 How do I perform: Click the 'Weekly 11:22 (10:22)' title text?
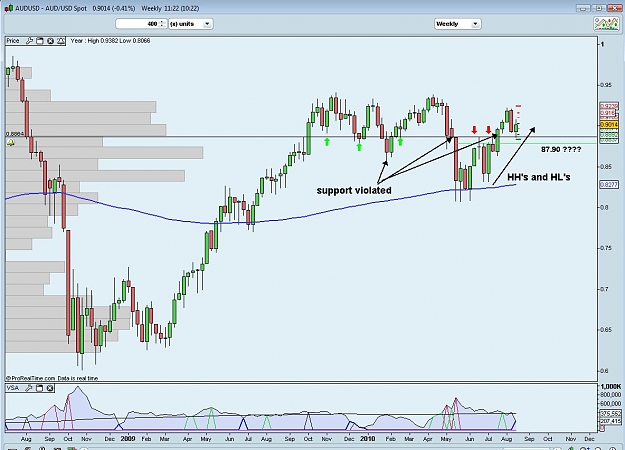pyautogui.click(x=170, y=8)
